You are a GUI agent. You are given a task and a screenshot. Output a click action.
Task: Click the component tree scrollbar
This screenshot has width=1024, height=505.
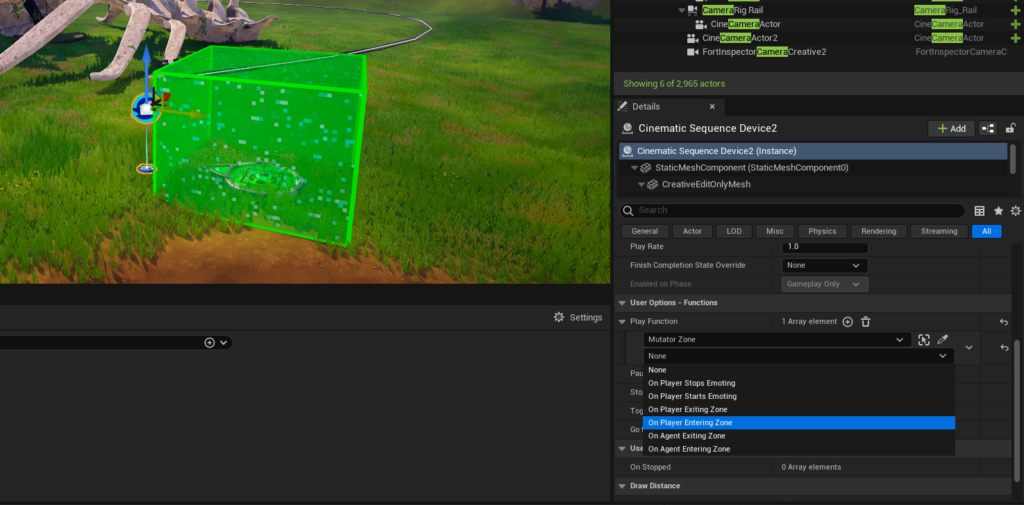click(1014, 159)
